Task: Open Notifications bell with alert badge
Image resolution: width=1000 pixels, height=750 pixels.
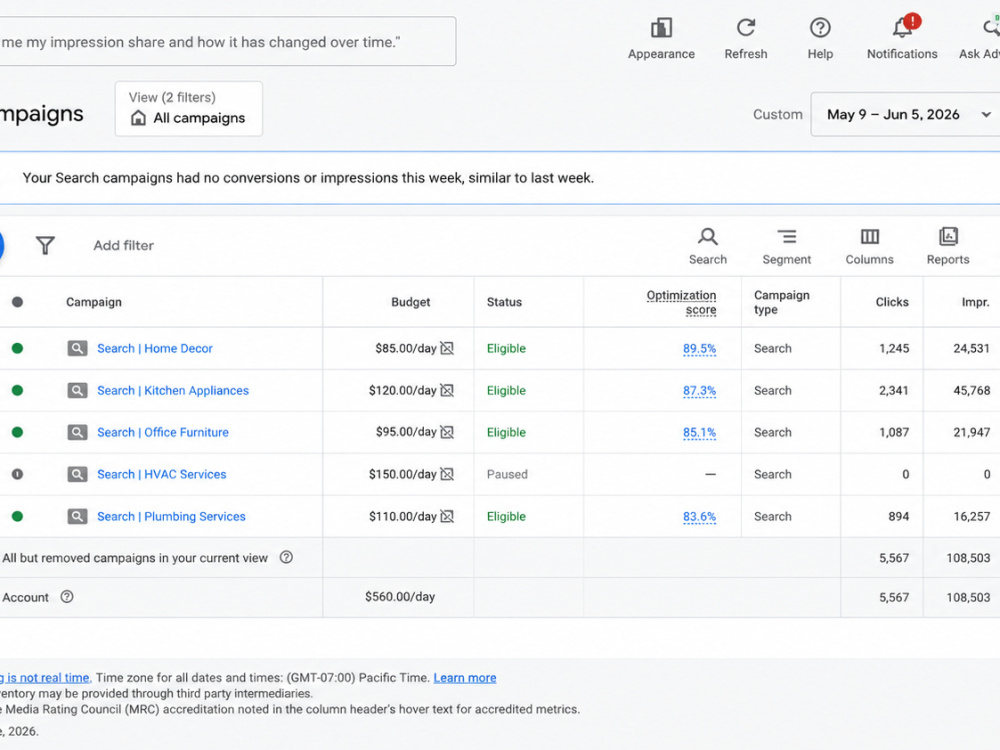Action: [904, 27]
